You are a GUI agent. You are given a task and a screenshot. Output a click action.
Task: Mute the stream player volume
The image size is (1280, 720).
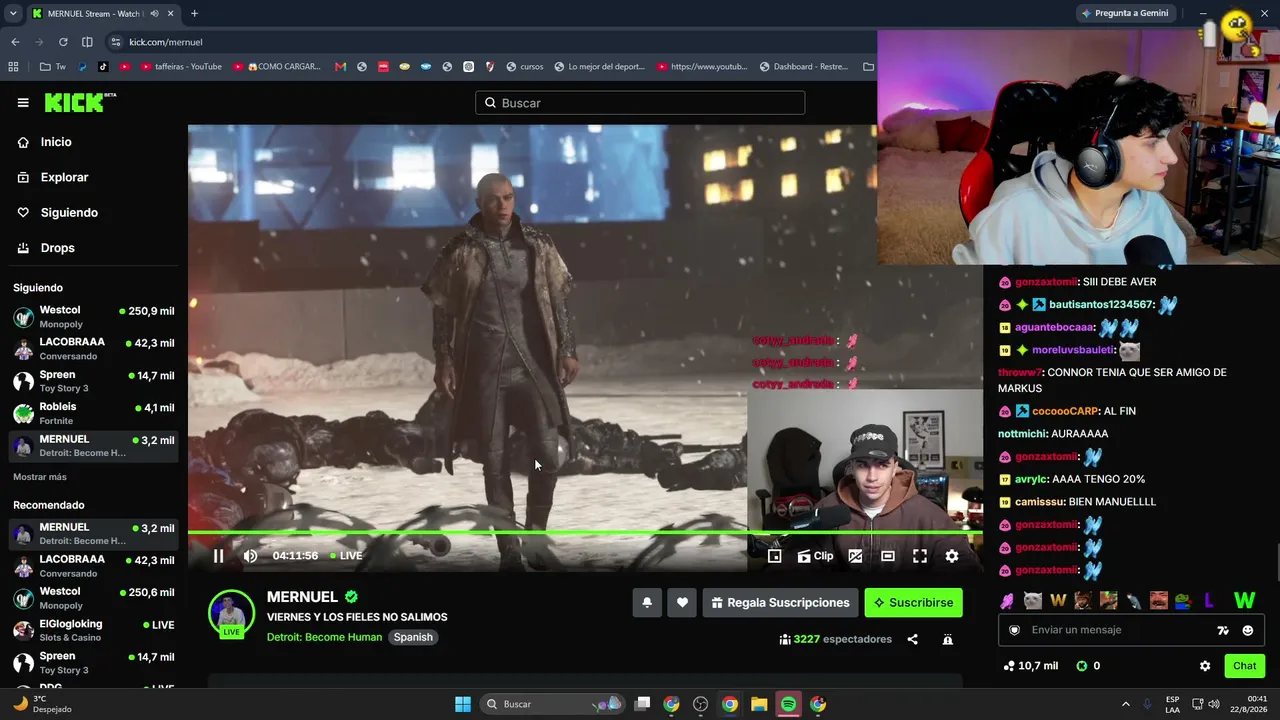coord(250,556)
